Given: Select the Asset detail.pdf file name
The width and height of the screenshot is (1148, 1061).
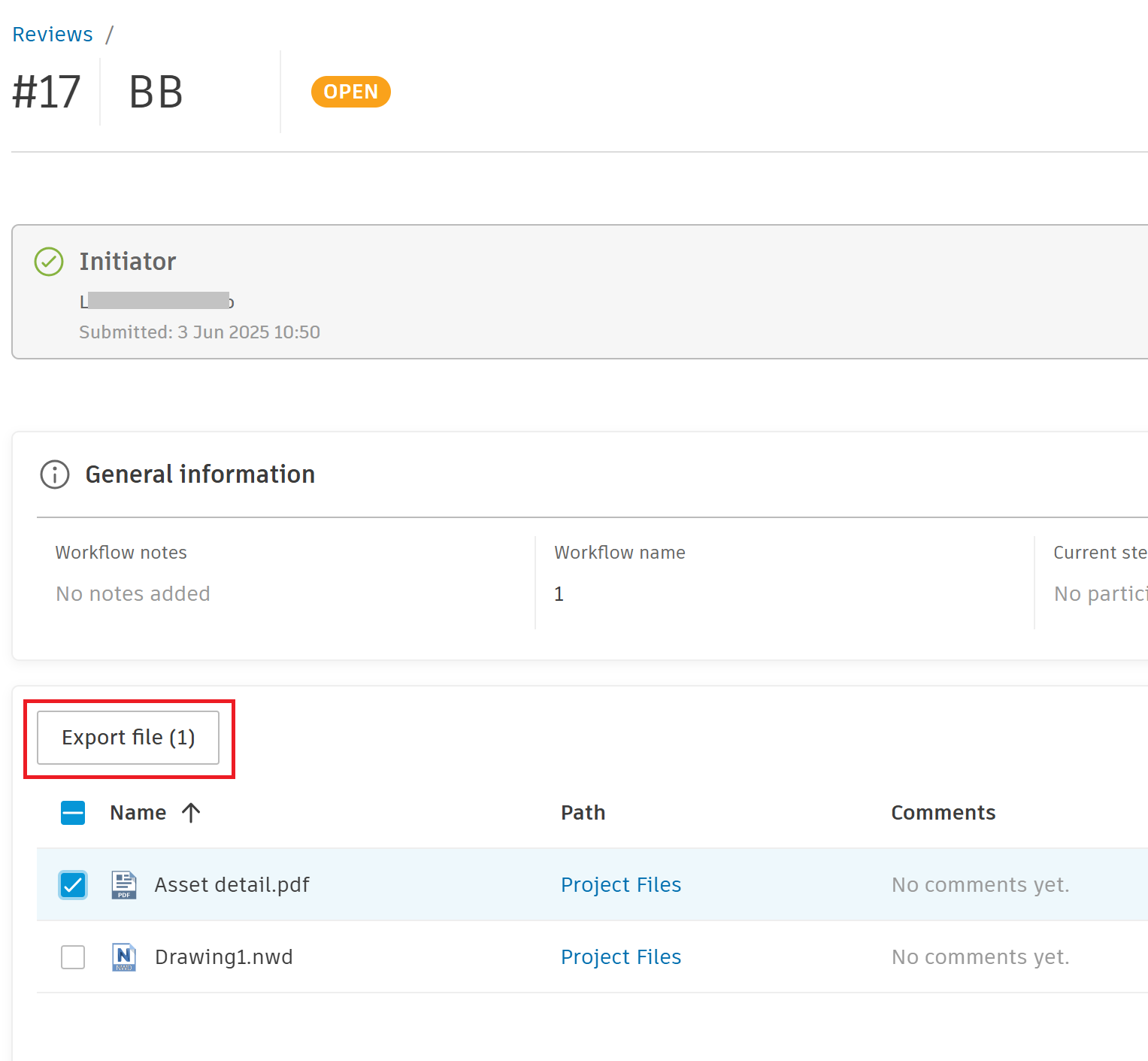Looking at the screenshot, I should click(x=232, y=885).
